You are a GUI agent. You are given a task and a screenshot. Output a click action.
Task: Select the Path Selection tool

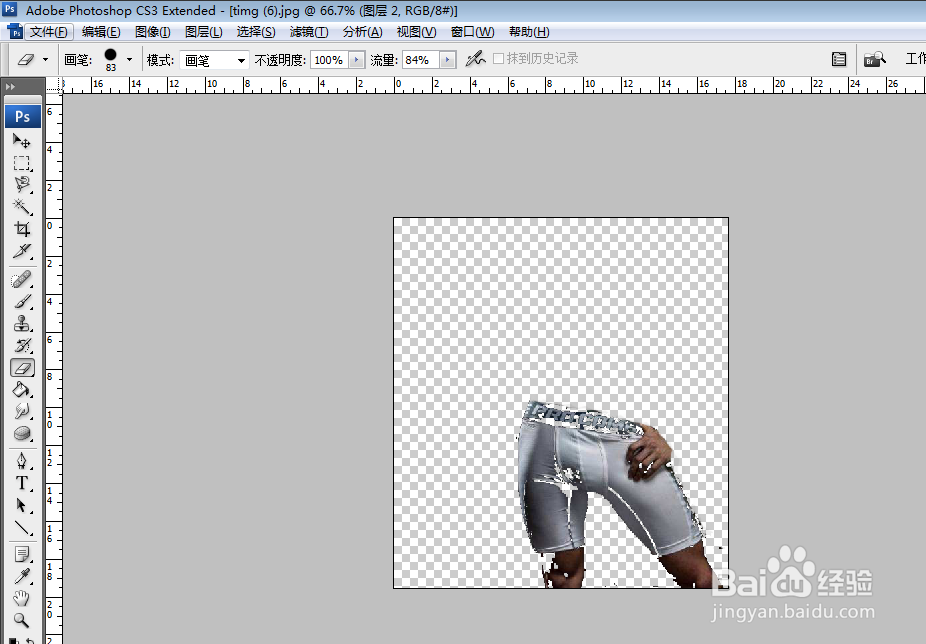[22, 506]
